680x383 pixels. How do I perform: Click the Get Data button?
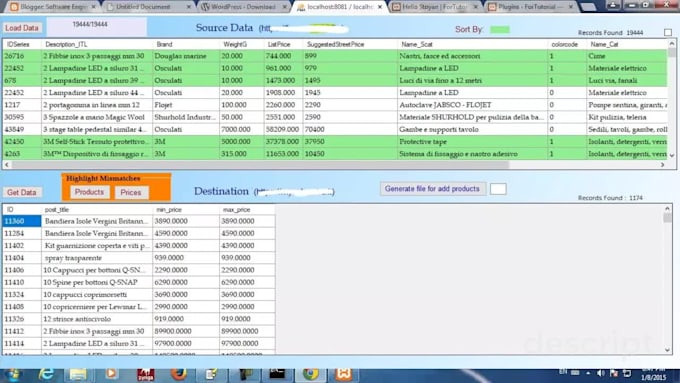point(22,193)
